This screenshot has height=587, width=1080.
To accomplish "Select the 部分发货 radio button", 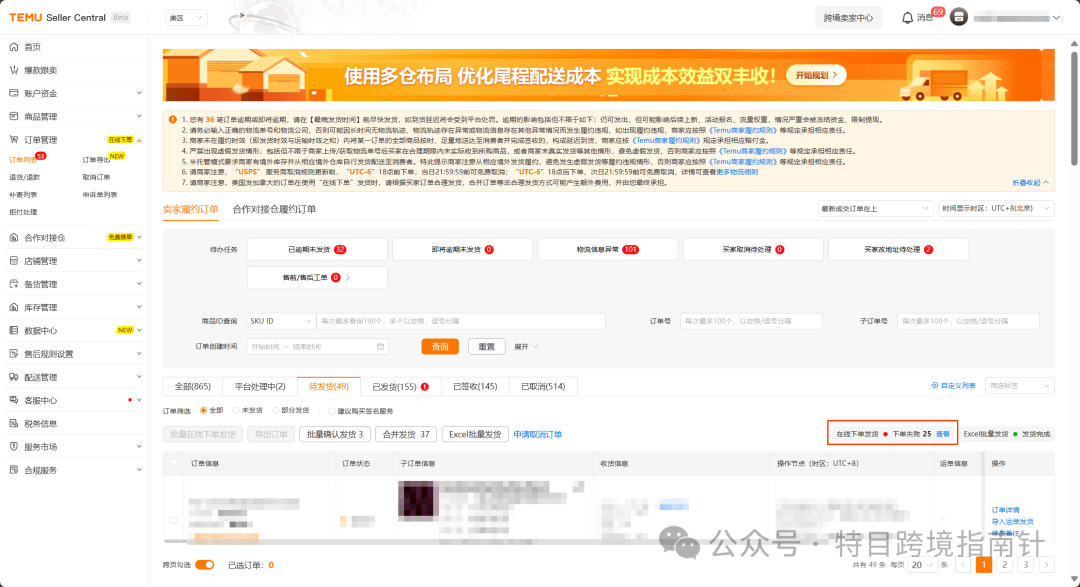I will [276, 411].
